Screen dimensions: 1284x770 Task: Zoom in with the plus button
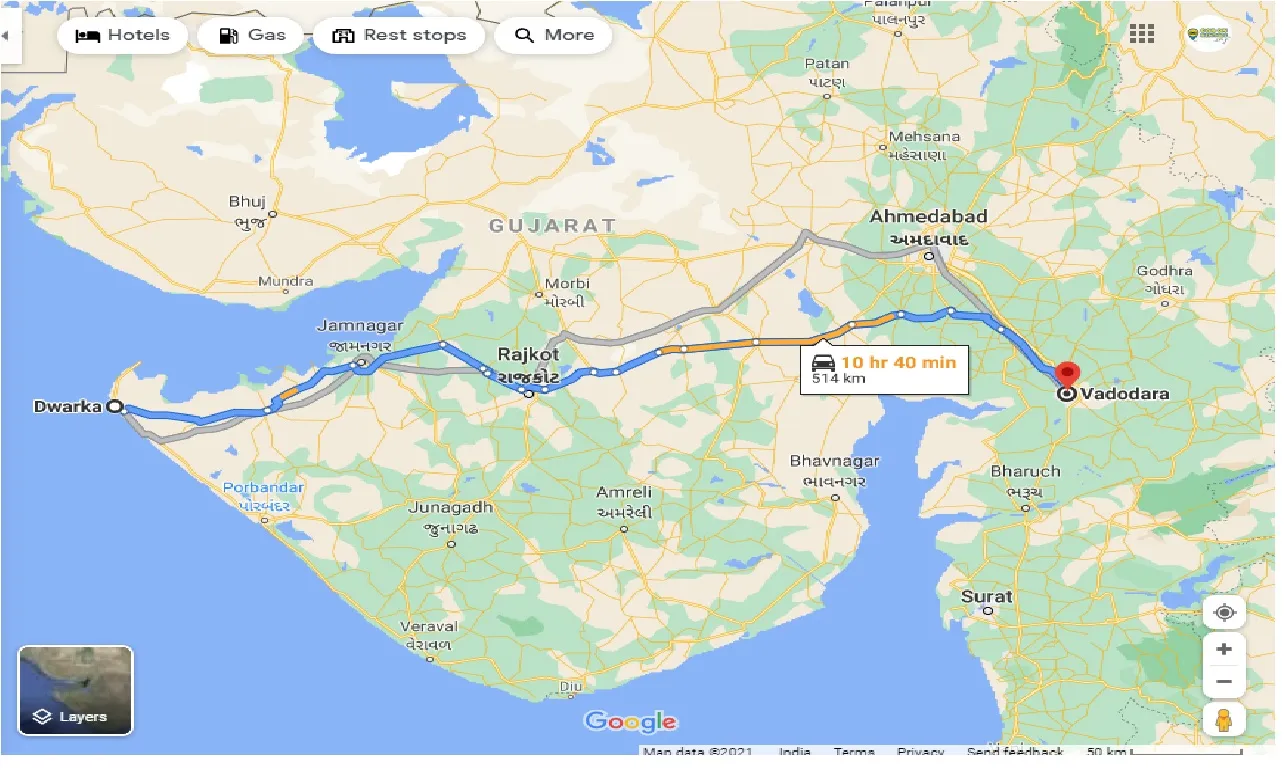(1224, 649)
